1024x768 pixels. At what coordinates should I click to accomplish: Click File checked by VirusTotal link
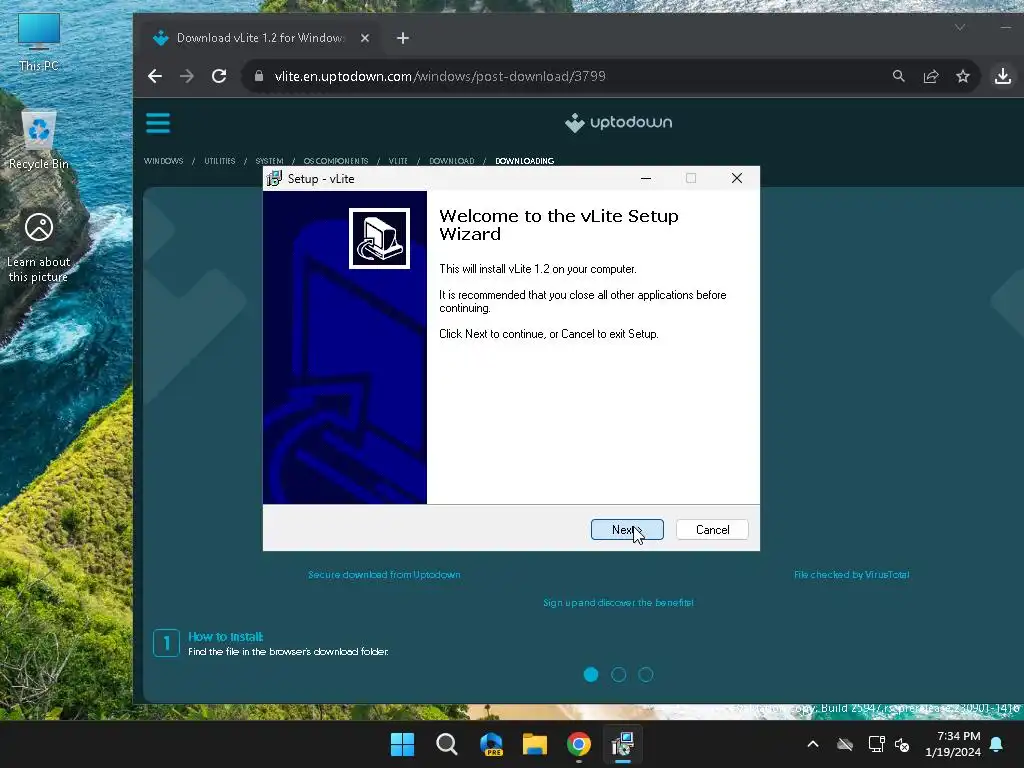[x=852, y=575]
